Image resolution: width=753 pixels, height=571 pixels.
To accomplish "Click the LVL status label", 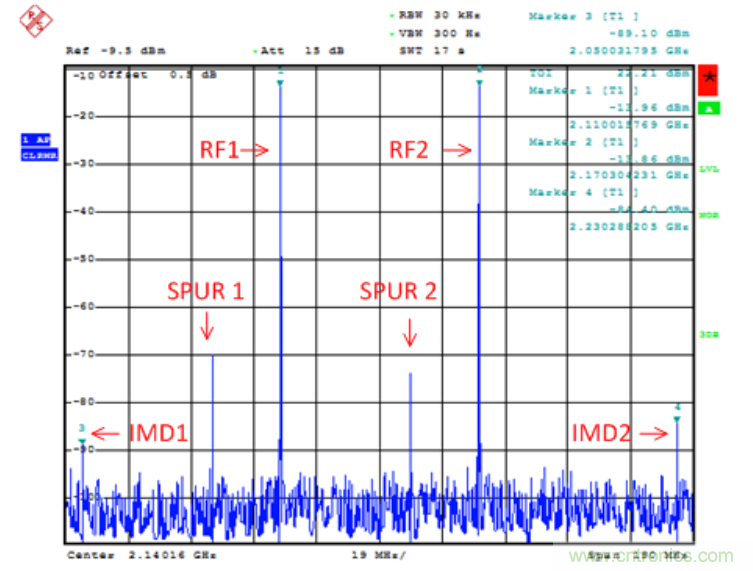I will coord(709,168).
